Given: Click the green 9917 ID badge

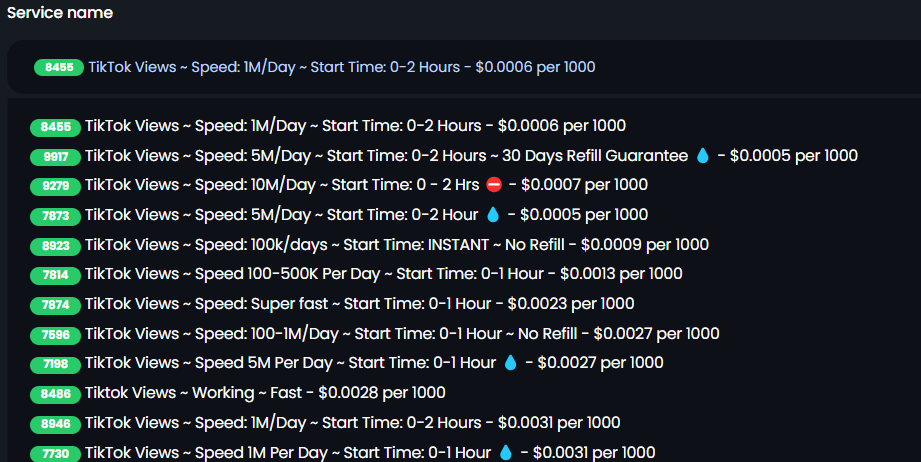Looking at the screenshot, I should 55,157.
